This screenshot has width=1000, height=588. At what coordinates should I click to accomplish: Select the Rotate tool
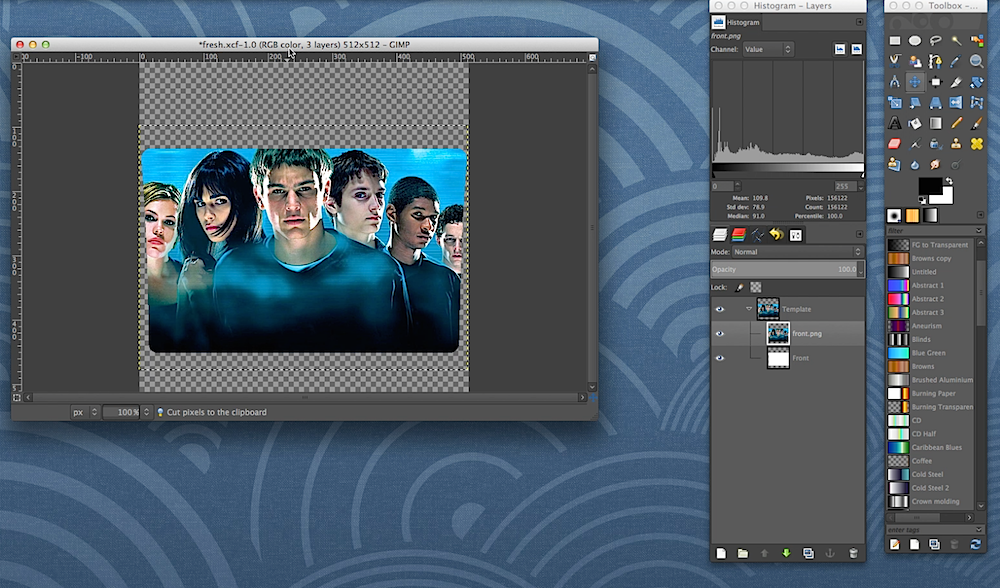[x=976, y=82]
